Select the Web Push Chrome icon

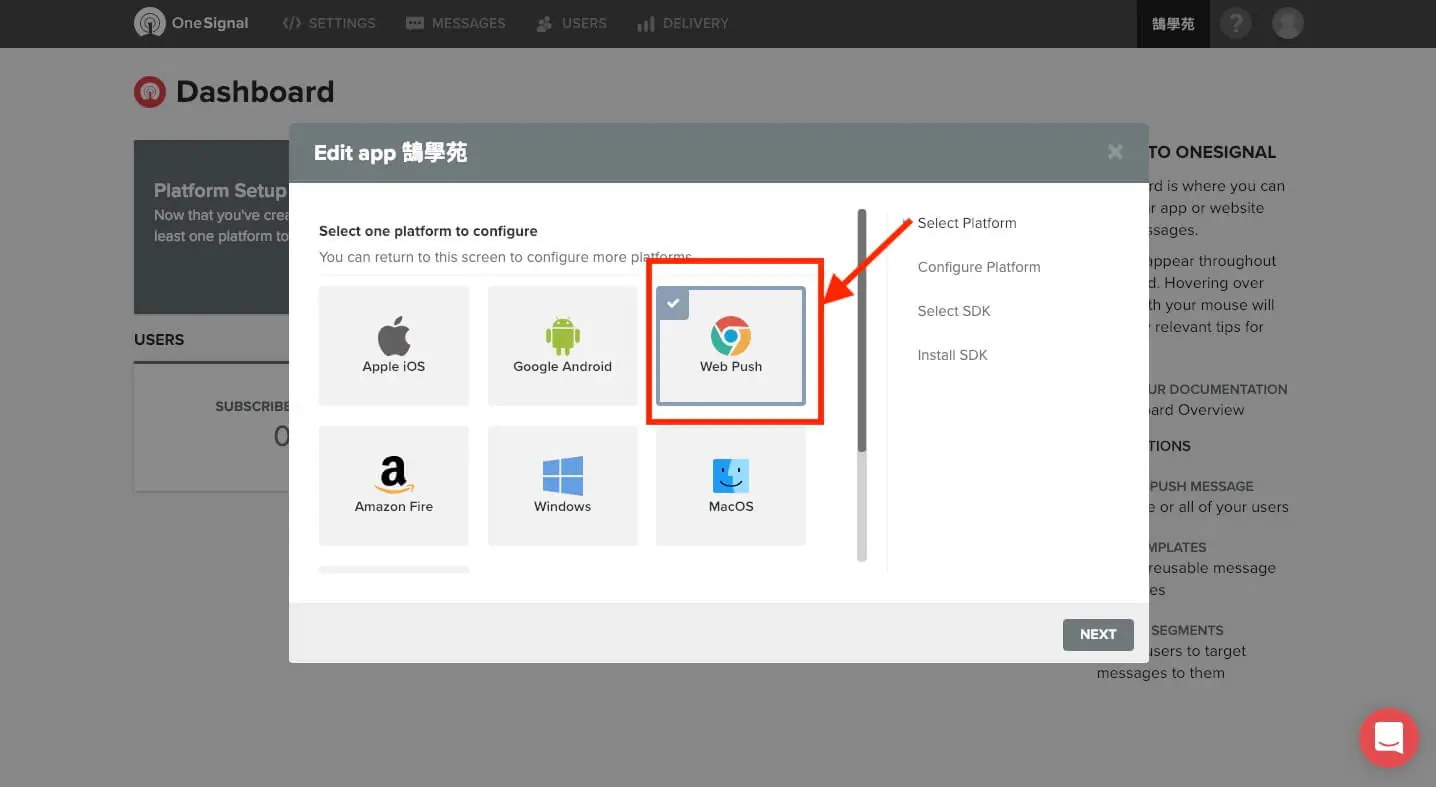tap(731, 336)
